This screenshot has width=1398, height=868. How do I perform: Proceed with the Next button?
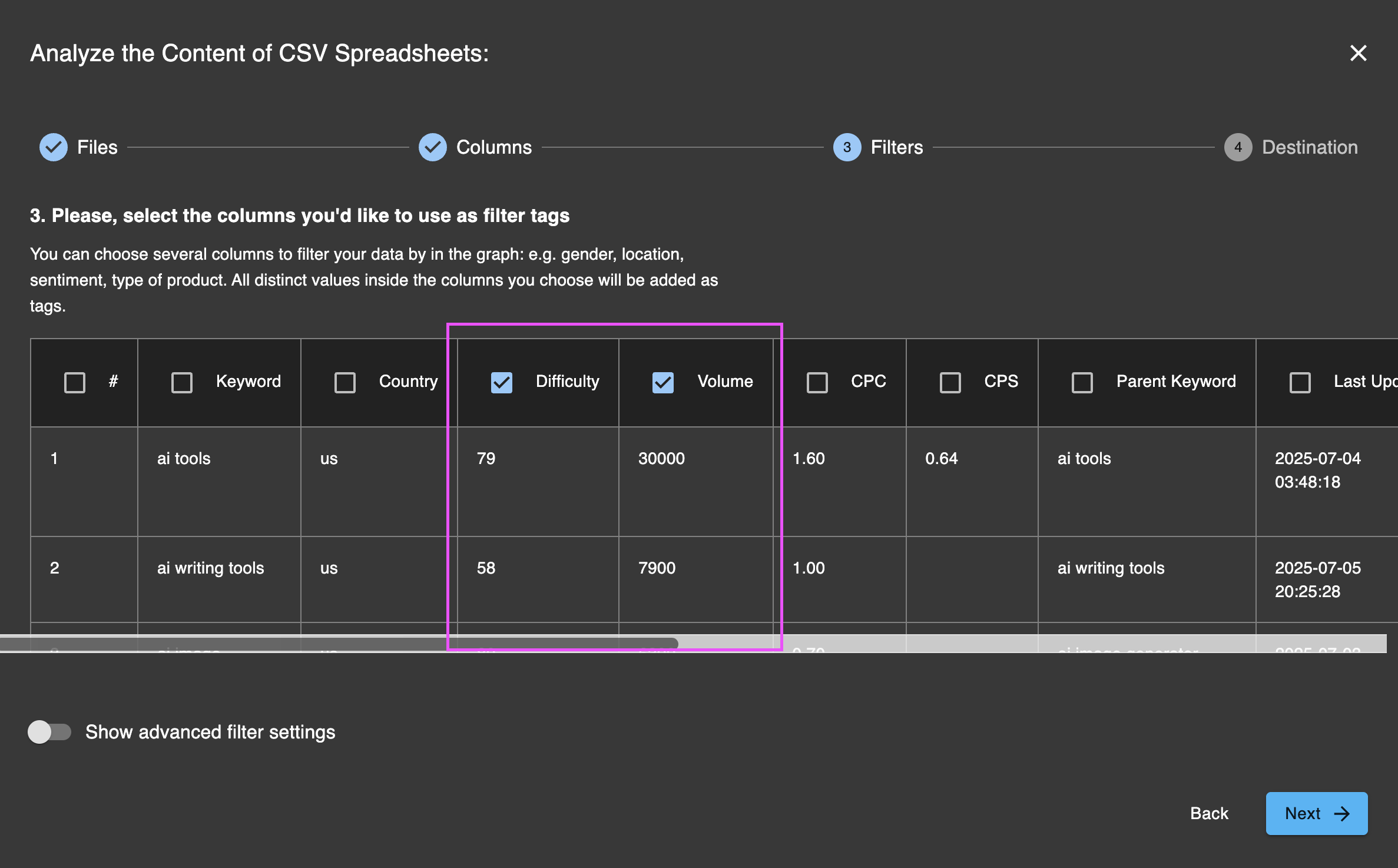point(1317,813)
